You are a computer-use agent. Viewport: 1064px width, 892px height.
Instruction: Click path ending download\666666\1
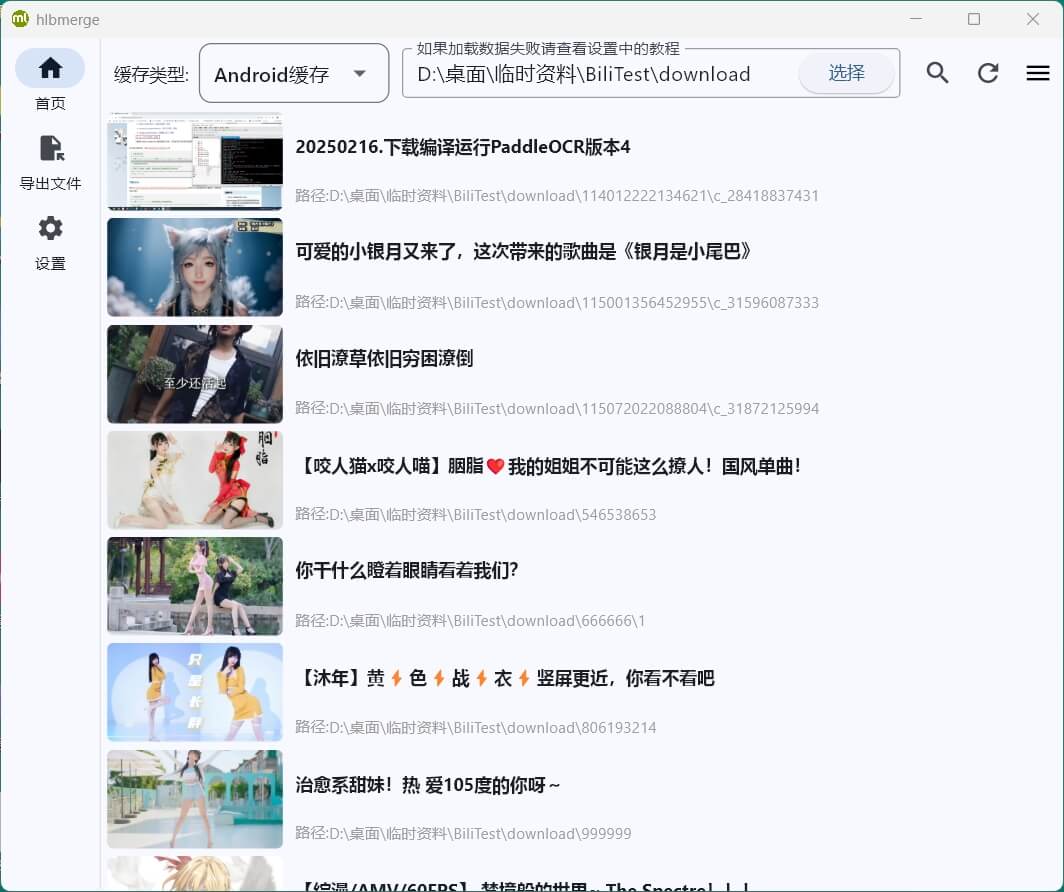coord(470,621)
